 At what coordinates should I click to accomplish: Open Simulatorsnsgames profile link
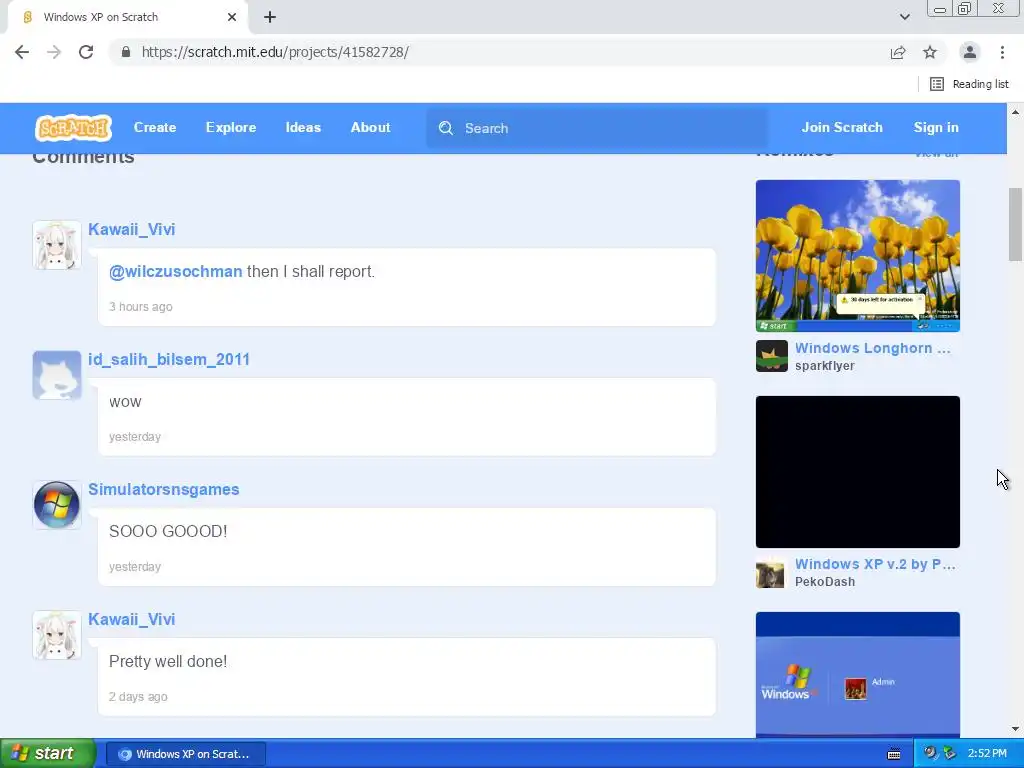pos(163,489)
